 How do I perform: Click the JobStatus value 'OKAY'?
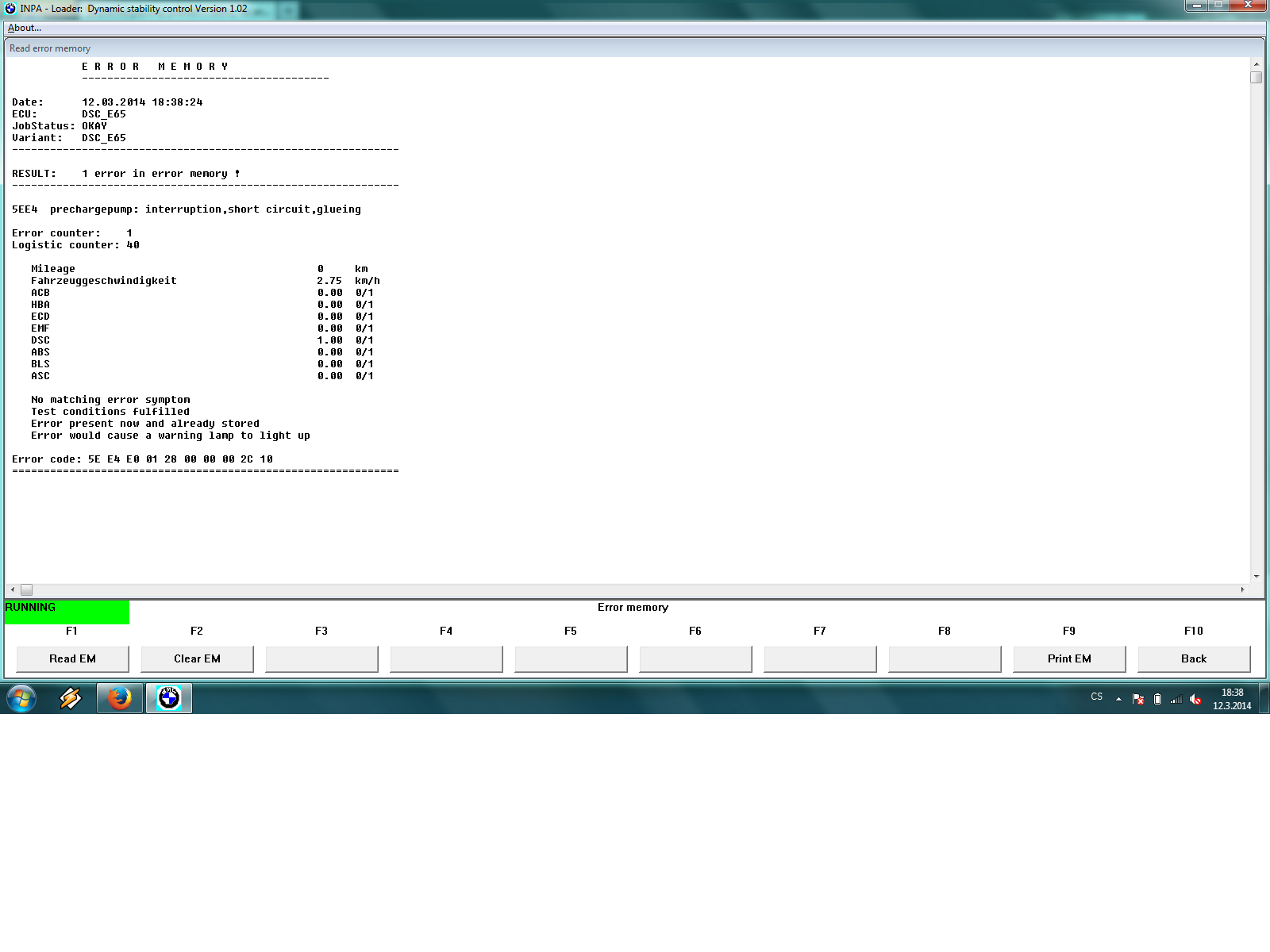[94, 126]
